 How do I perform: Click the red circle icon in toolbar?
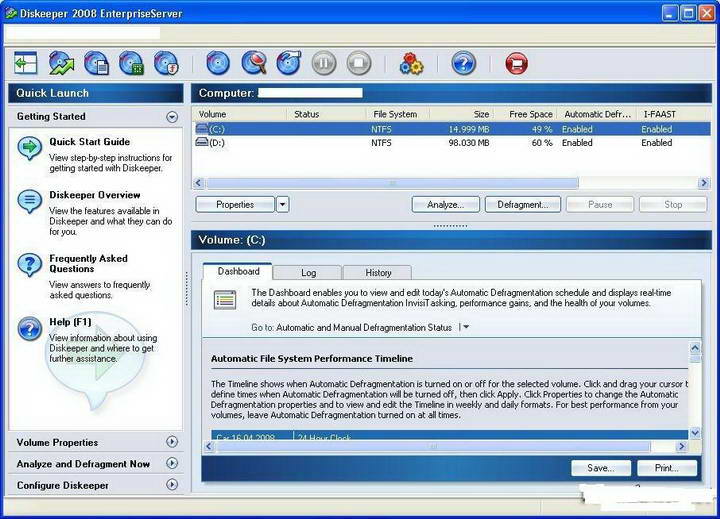point(517,63)
